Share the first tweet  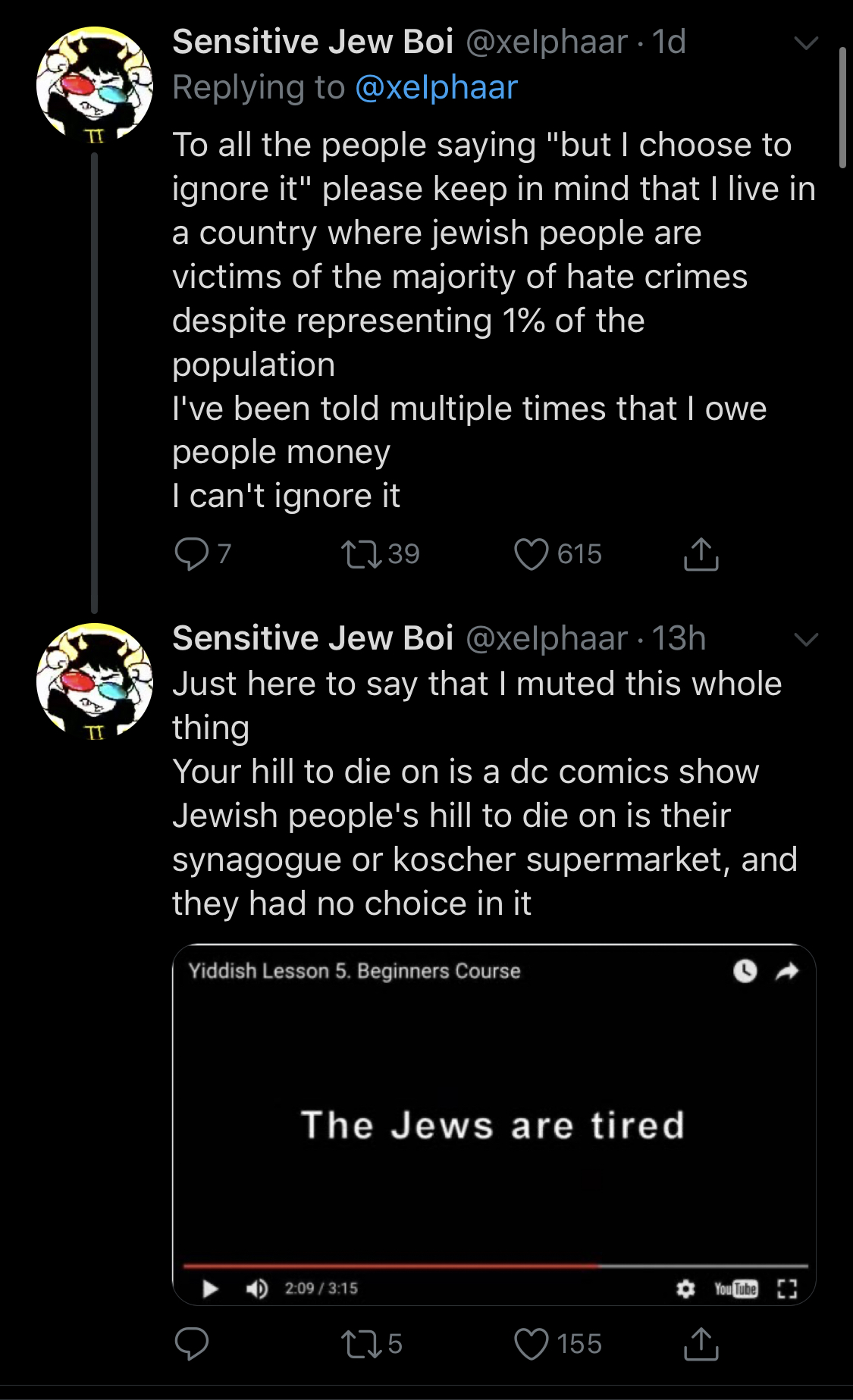[701, 554]
